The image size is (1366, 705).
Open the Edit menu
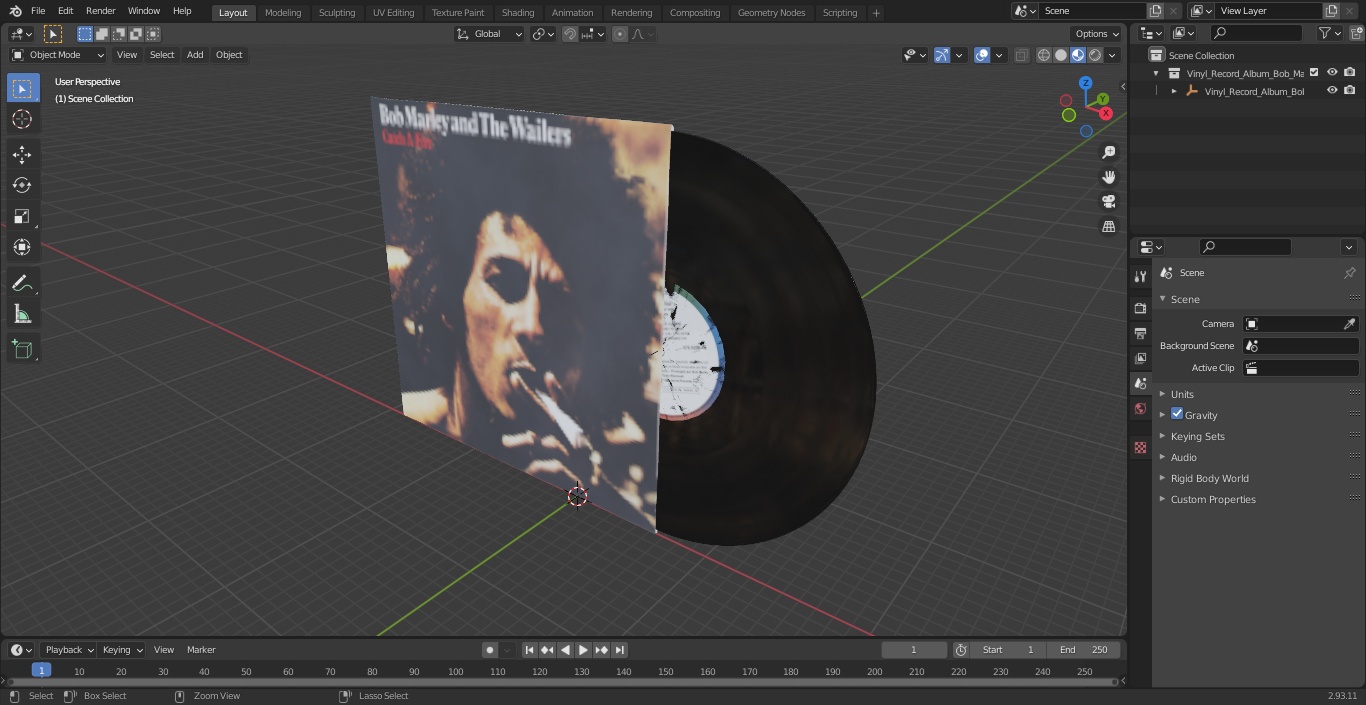tap(65, 11)
